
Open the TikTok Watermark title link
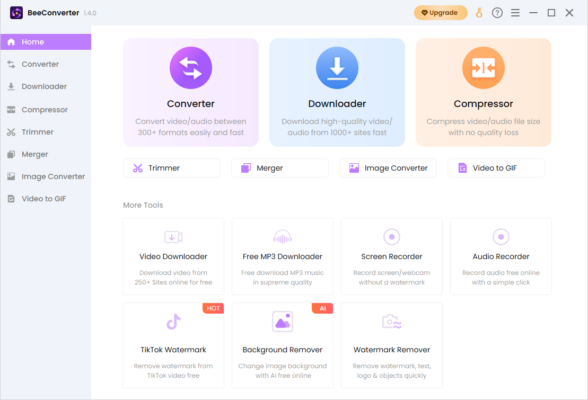173,350
